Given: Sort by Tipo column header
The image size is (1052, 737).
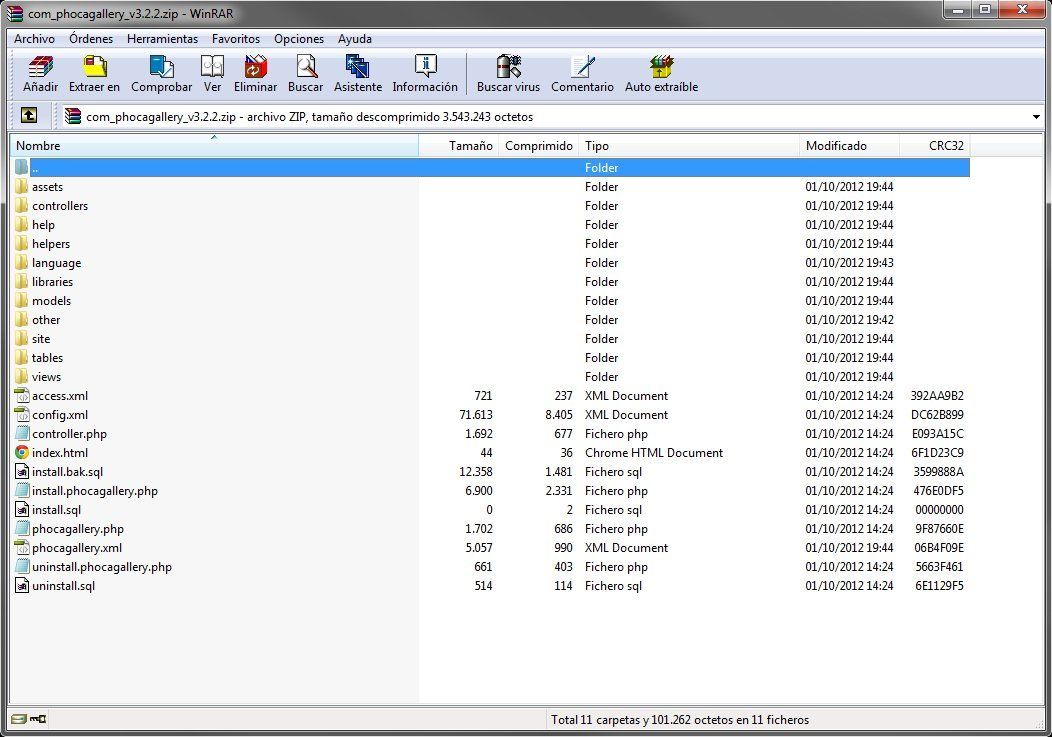Looking at the screenshot, I should [x=689, y=146].
